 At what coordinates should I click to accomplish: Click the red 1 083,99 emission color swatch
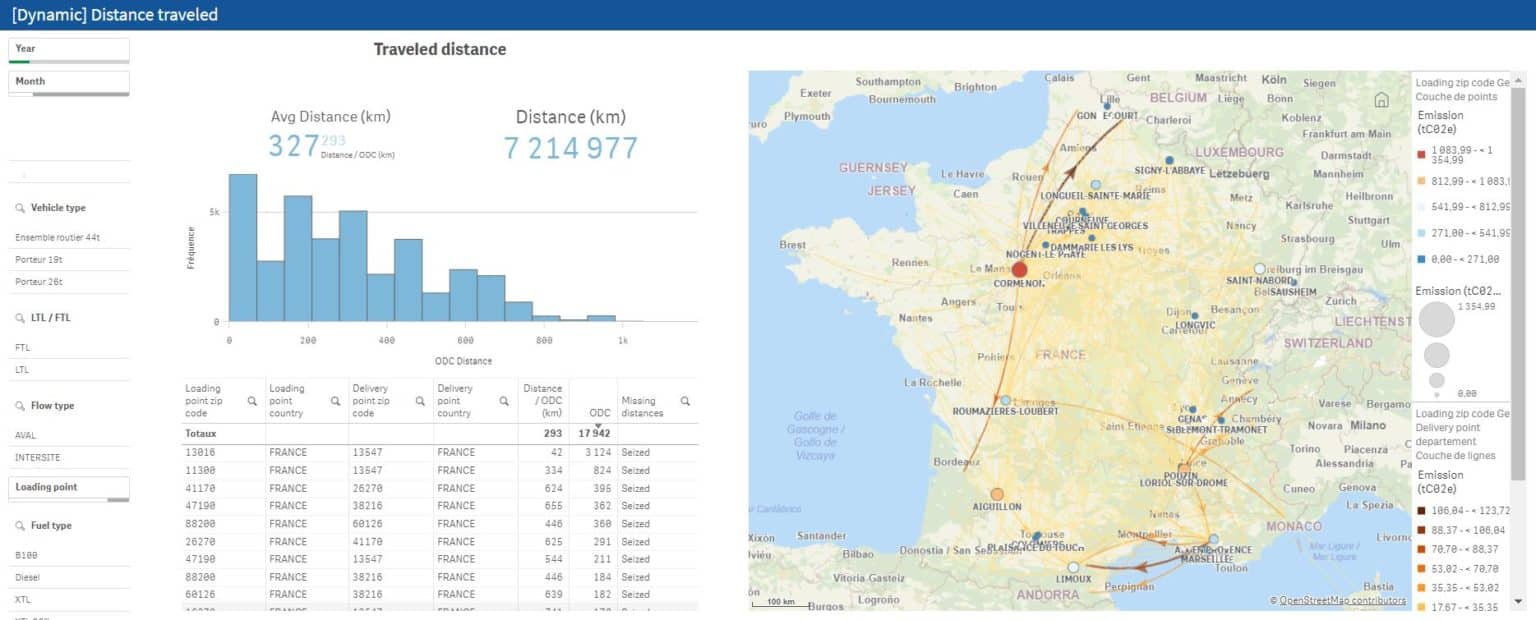(x=1421, y=154)
